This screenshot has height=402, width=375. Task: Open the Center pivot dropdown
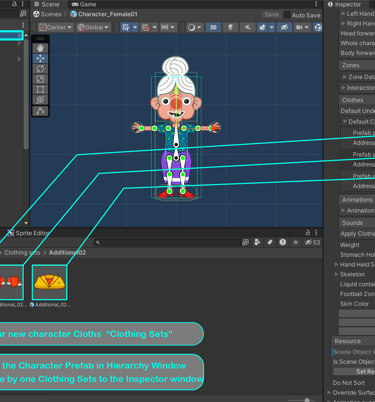pyautogui.click(x=56, y=27)
